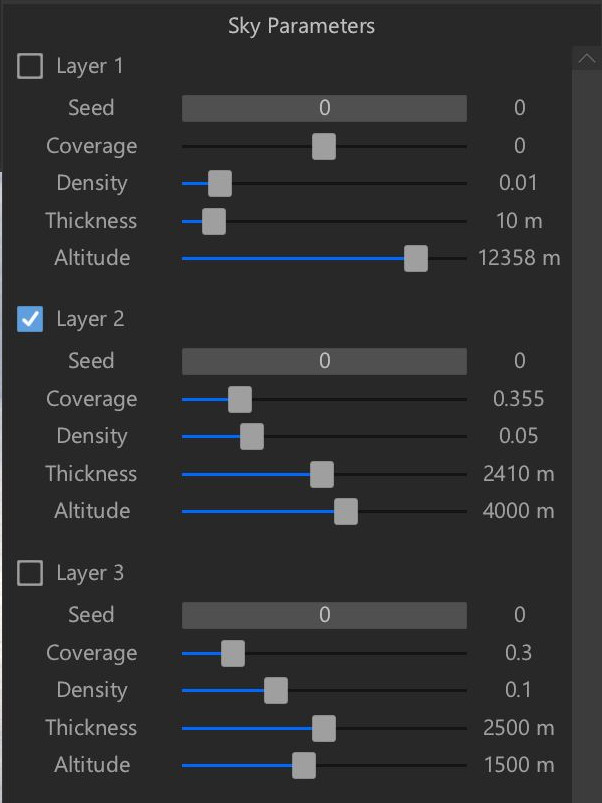Viewport: 602px width, 803px height.
Task: Click Layer 3 Thickness slider handle
Action: click(x=324, y=728)
